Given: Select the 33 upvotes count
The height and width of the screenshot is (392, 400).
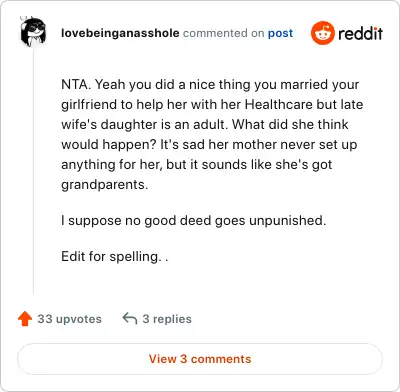Looking at the screenshot, I should pyautogui.click(x=69, y=319).
